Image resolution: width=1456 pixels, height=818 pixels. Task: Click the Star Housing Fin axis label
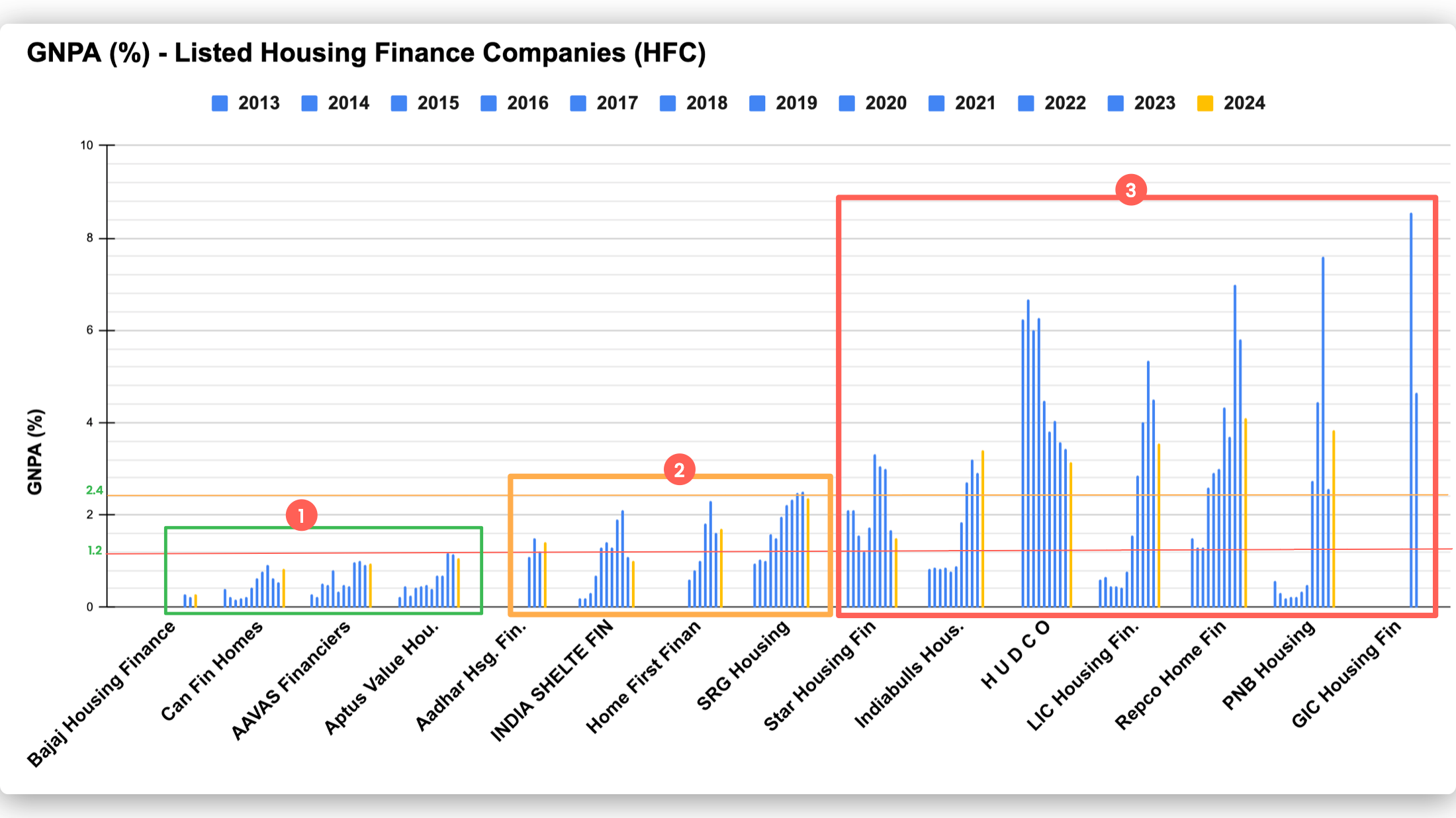click(x=820, y=676)
